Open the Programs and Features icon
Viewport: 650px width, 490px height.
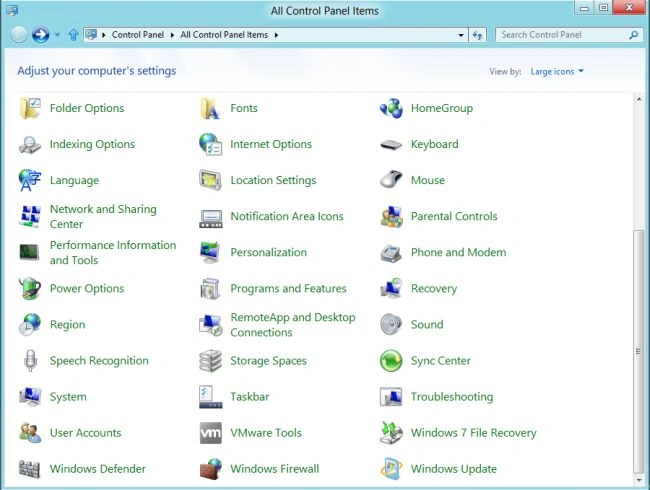[210, 289]
